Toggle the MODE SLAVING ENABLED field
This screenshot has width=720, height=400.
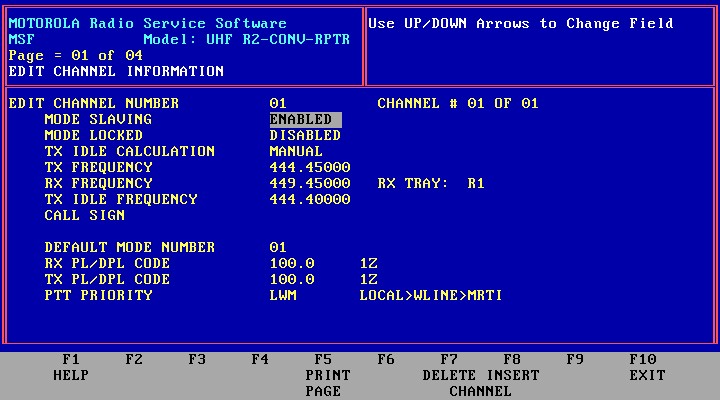(x=305, y=119)
